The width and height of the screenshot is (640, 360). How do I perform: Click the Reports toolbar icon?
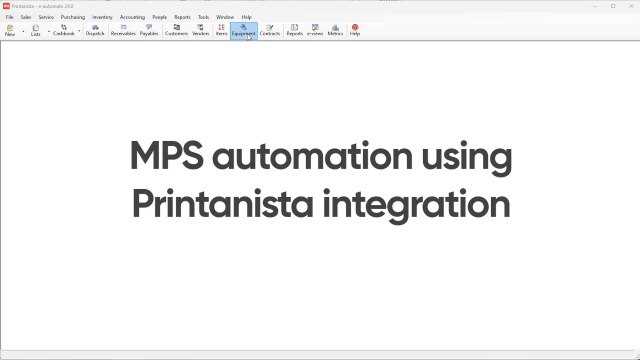point(294,31)
